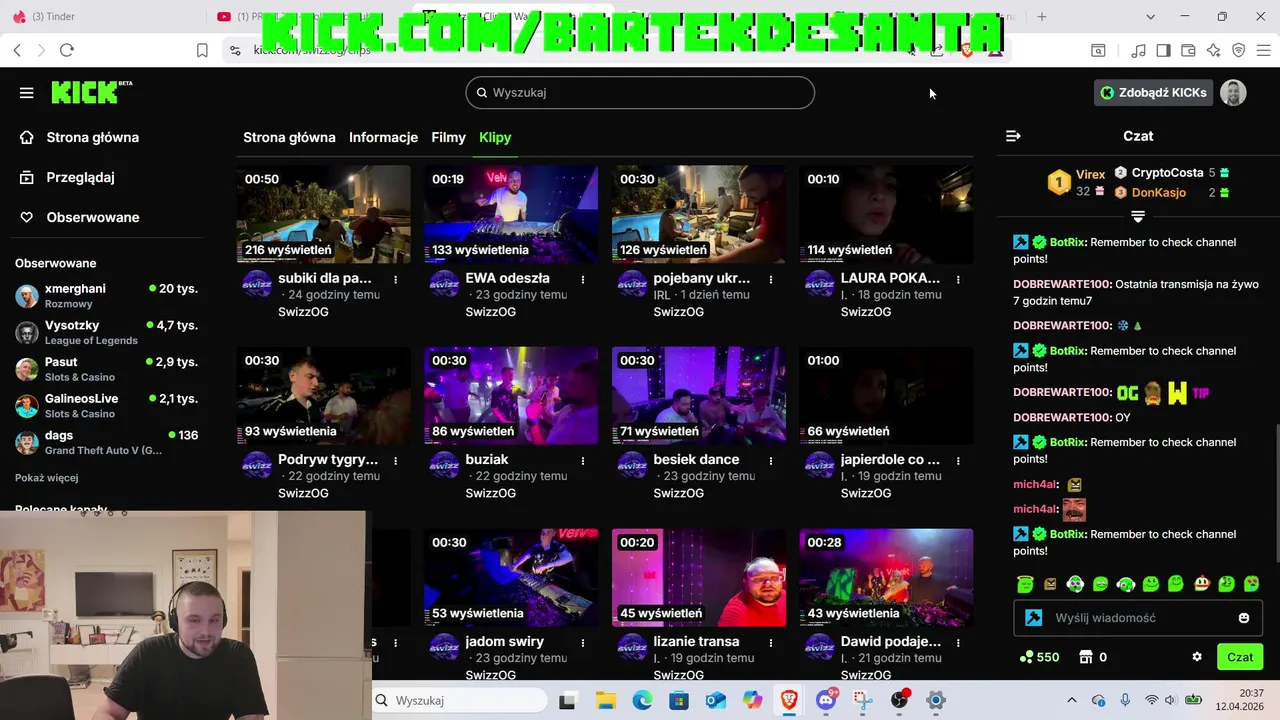This screenshot has width=1280, height=720.
Task: Open Brave Leo AI sparkle icon
Action: [x=1213, y=50]
